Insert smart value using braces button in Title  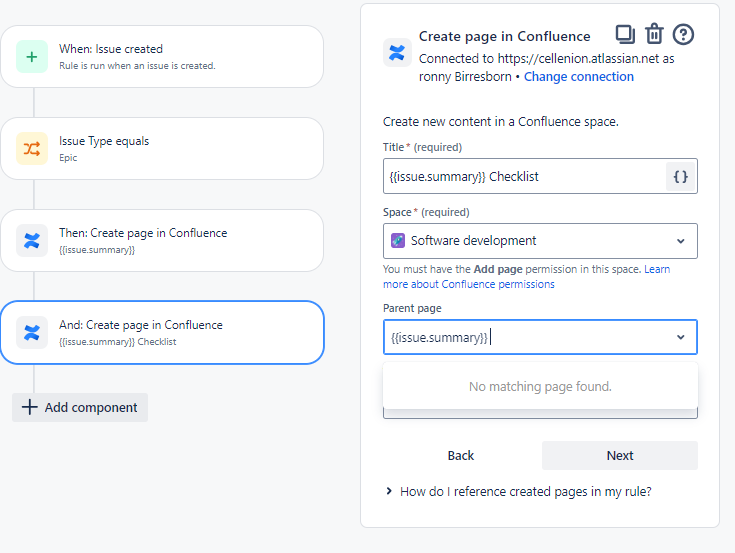681,177
